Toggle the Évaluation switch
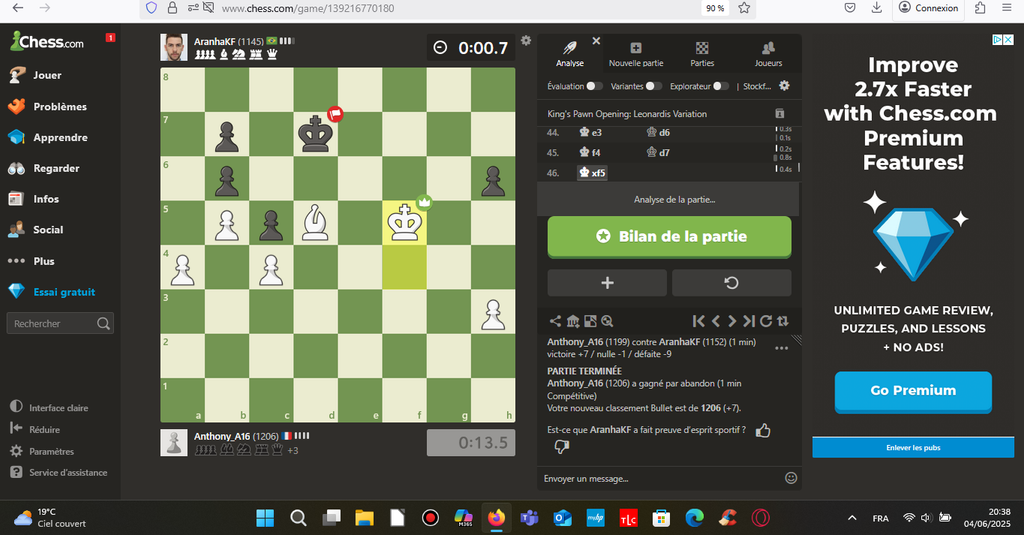Screen dimensions: 1024x535 point(594,86)
